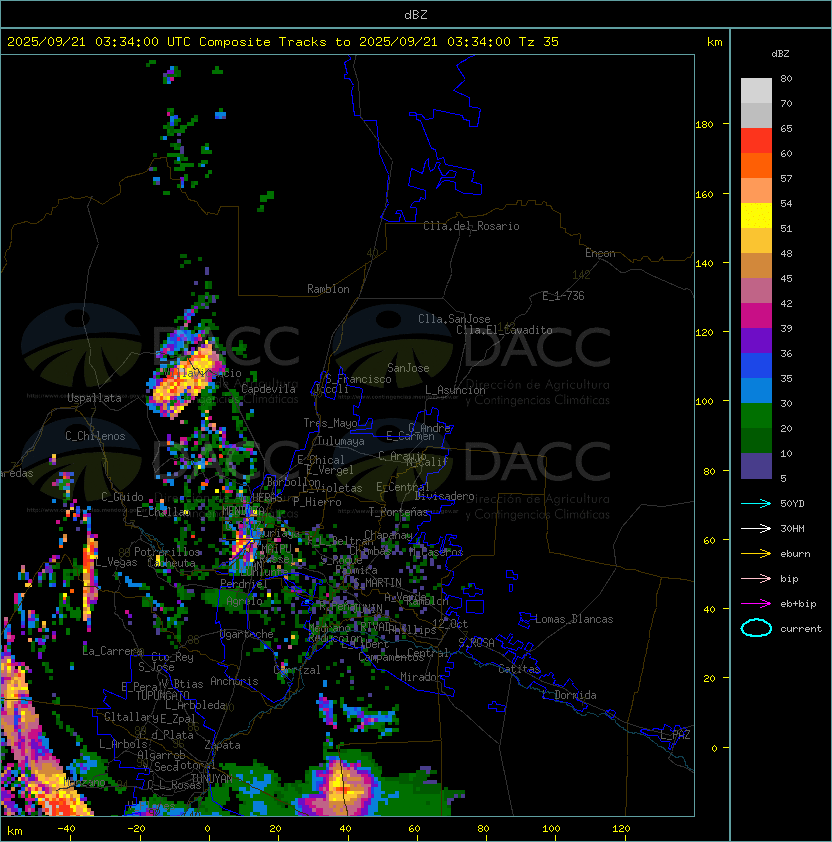Pick the bright yellow swatch between 54 and 51
This screenshot has width=832, height=842.
756,216
